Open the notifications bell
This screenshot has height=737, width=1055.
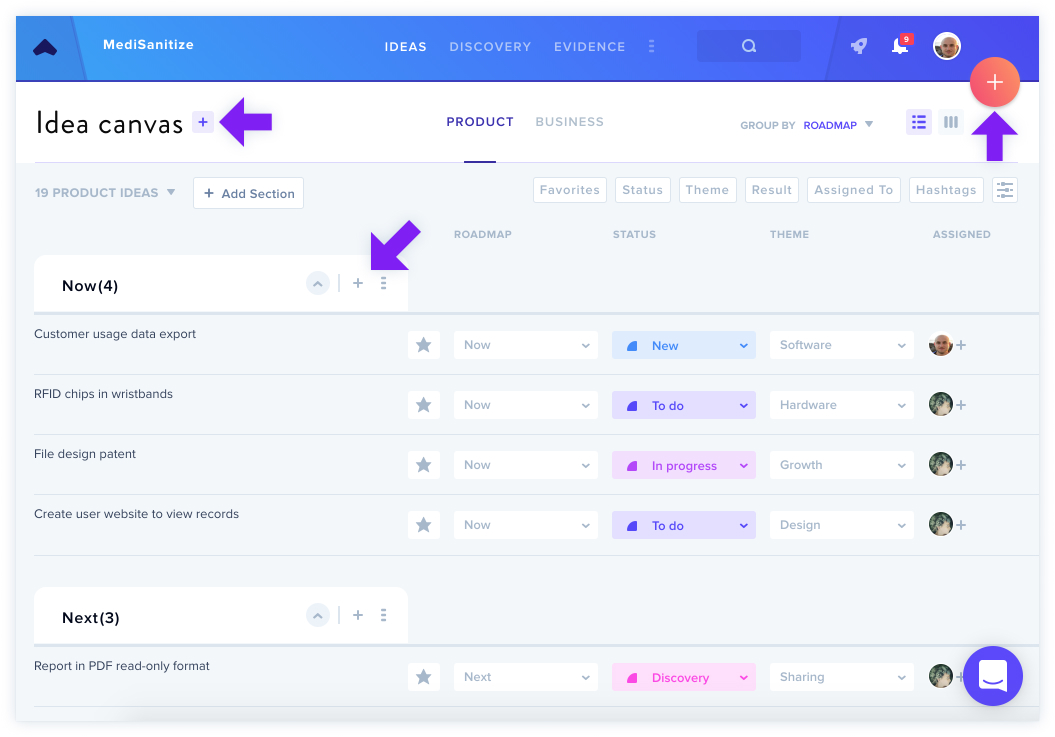pos(901,45)
